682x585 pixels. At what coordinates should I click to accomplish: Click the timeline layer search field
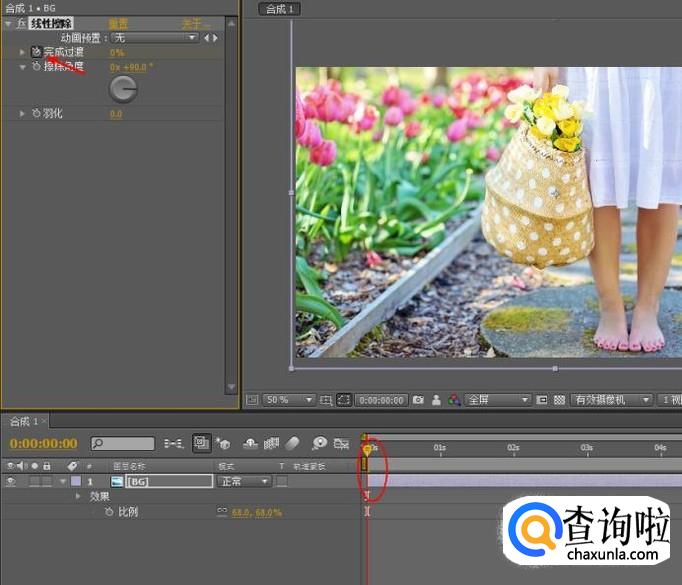click(123, 443)
